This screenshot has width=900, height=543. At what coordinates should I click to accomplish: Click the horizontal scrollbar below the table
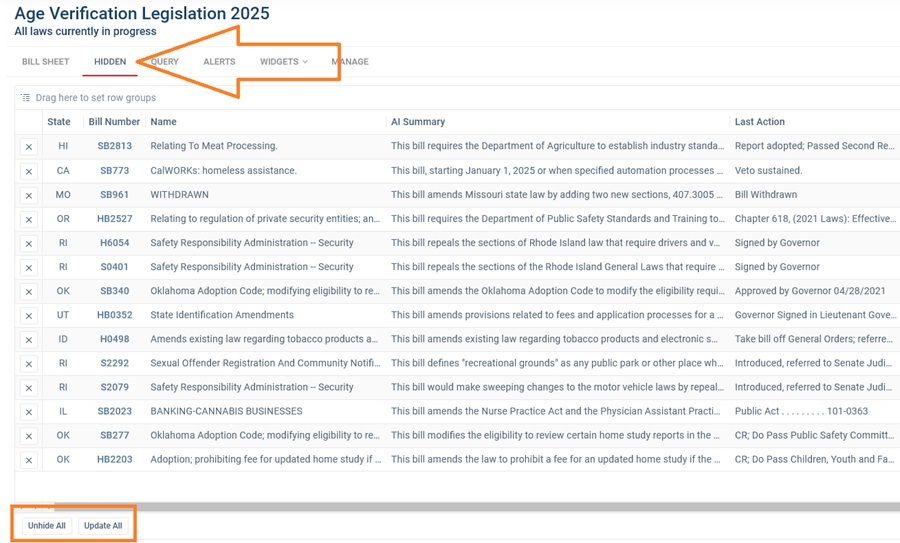point(450,507)
